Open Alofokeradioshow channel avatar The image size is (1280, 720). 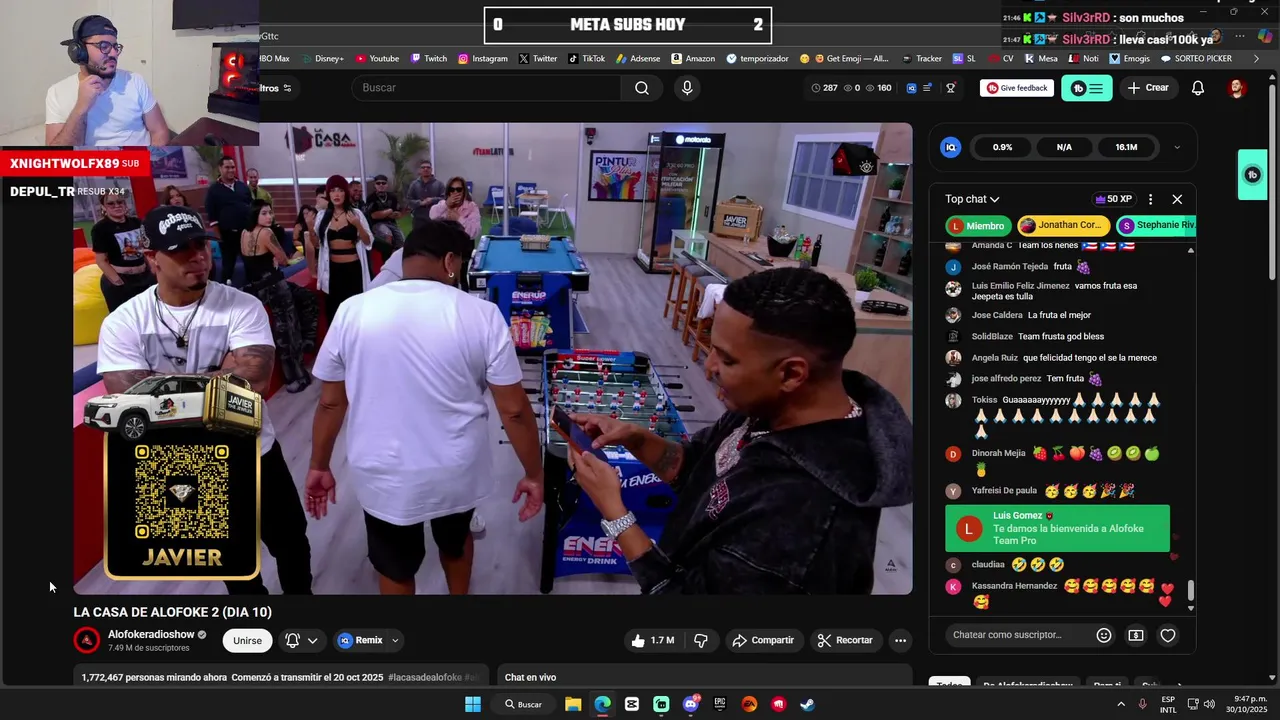(87, 640)
